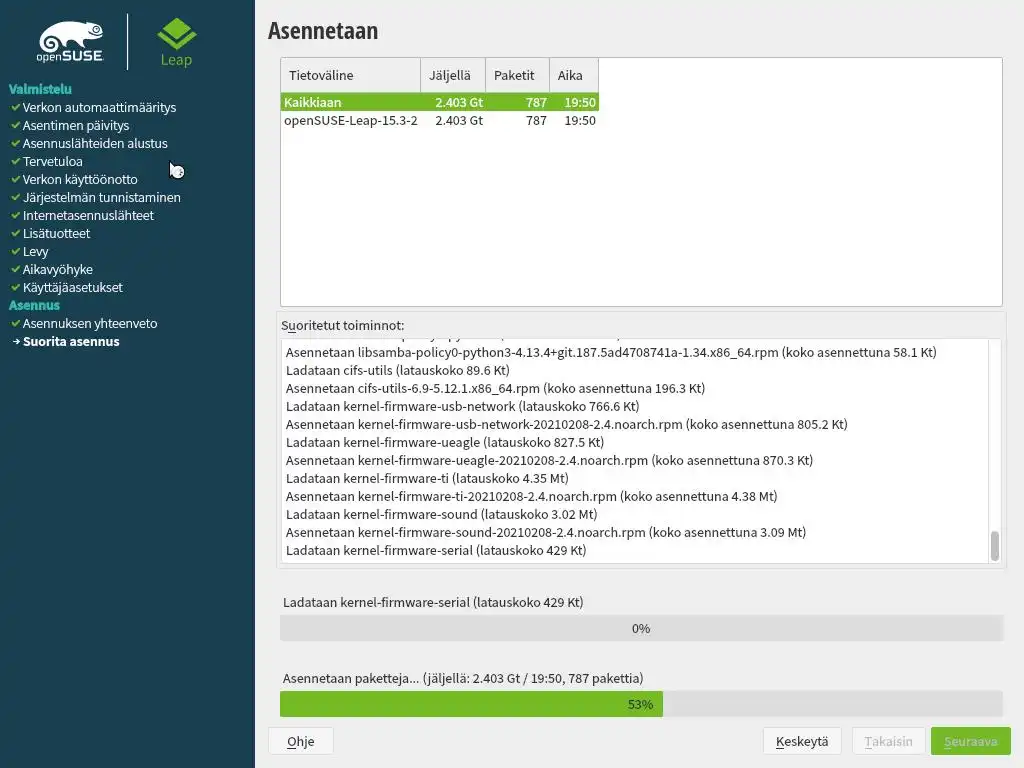This screenshot has width=1024, height=768.
Task: Select Käyttäjäasetukset step
Action: (x=72, y=287)
